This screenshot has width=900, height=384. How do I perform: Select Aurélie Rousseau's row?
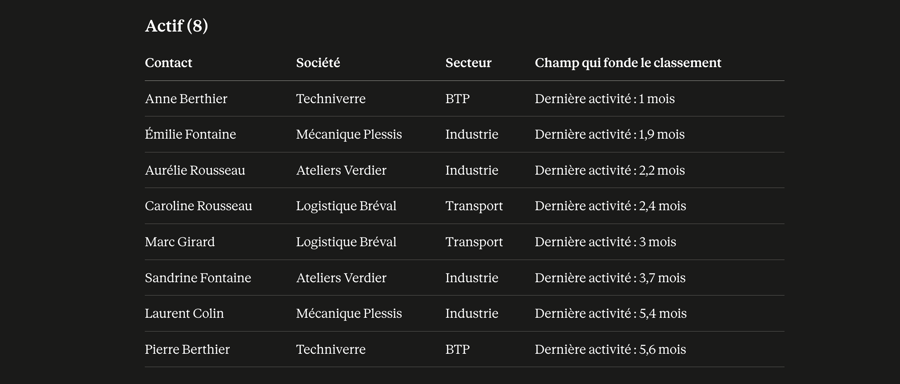pos(464,170)
